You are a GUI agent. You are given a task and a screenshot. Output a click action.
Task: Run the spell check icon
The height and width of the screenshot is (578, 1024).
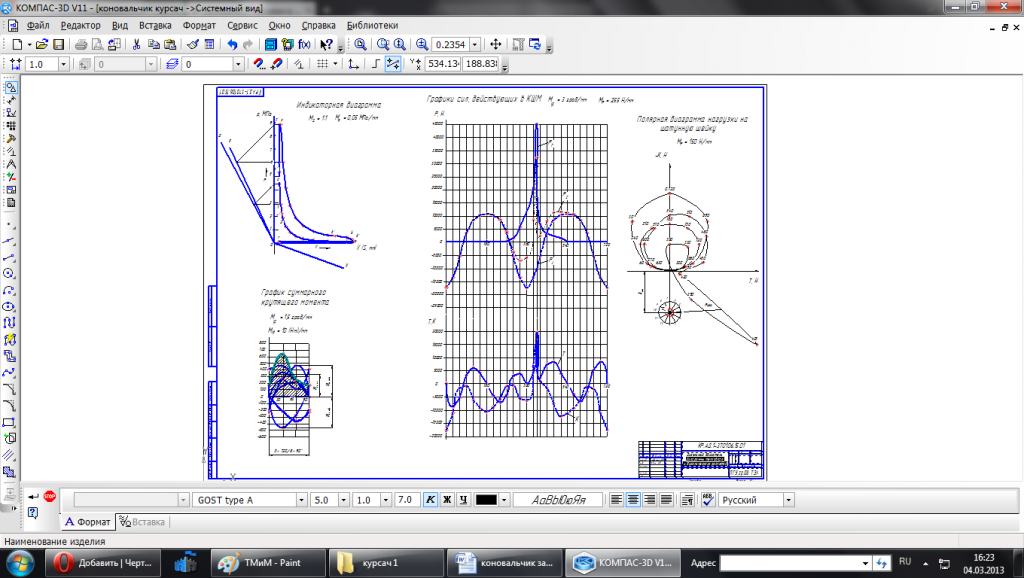pos(708,500)
